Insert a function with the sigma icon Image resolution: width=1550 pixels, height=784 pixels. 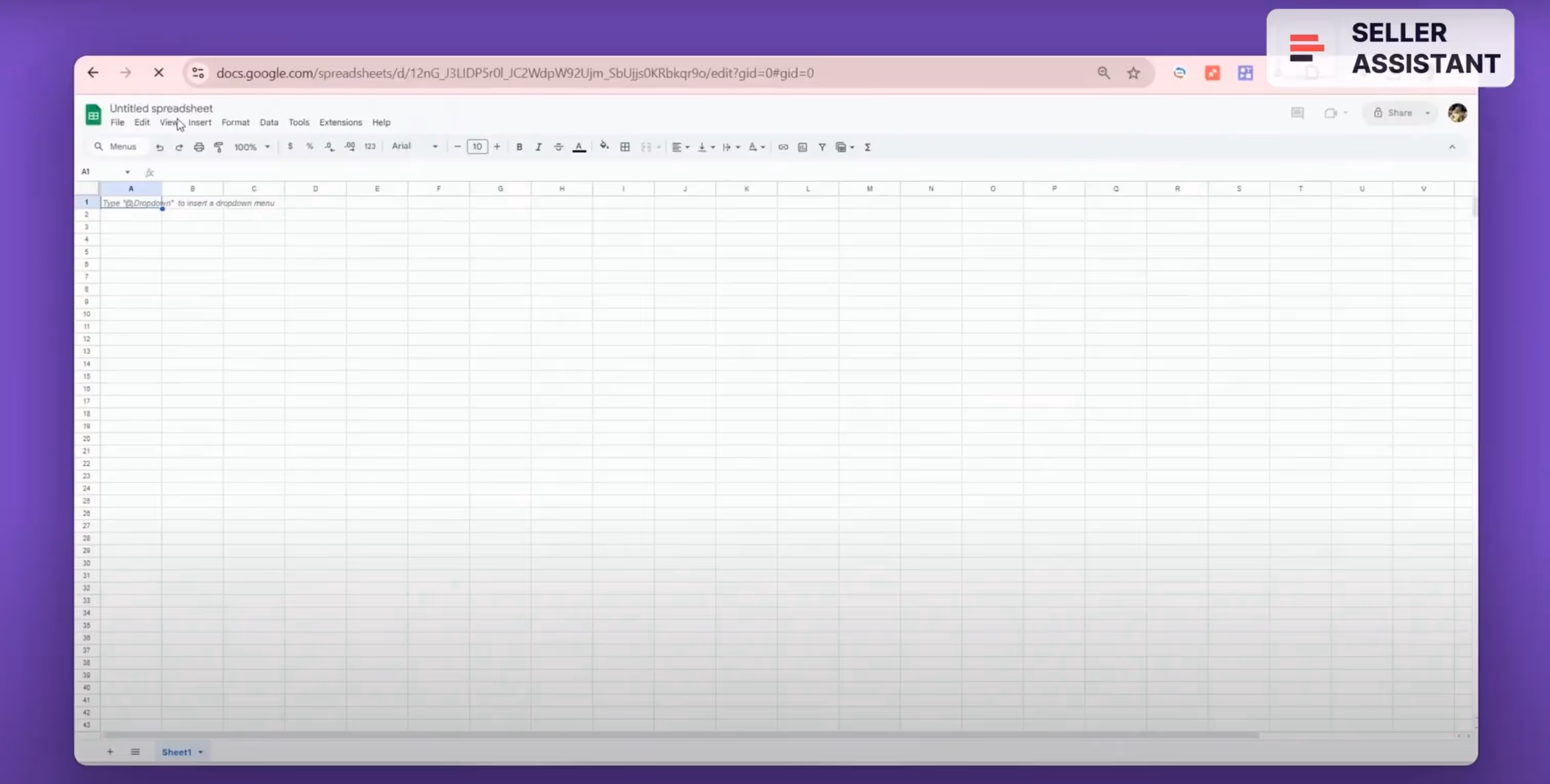pyautogui.click(x=868, y=146)
